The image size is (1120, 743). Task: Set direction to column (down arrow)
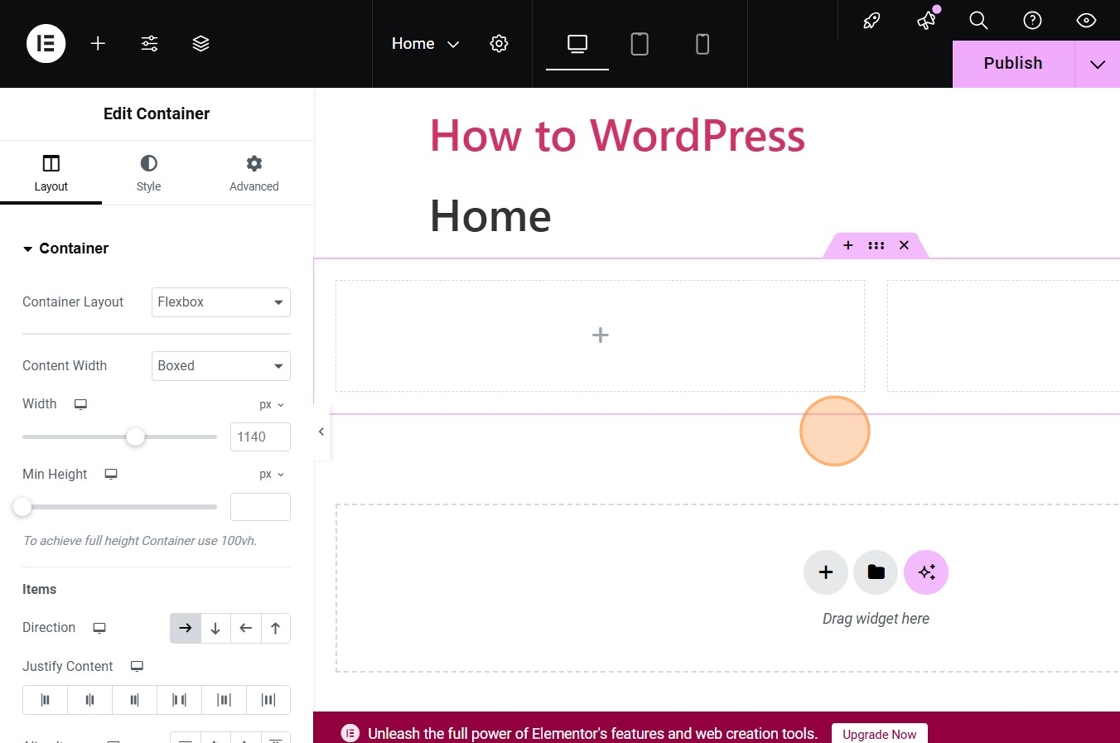coord(215,628)
